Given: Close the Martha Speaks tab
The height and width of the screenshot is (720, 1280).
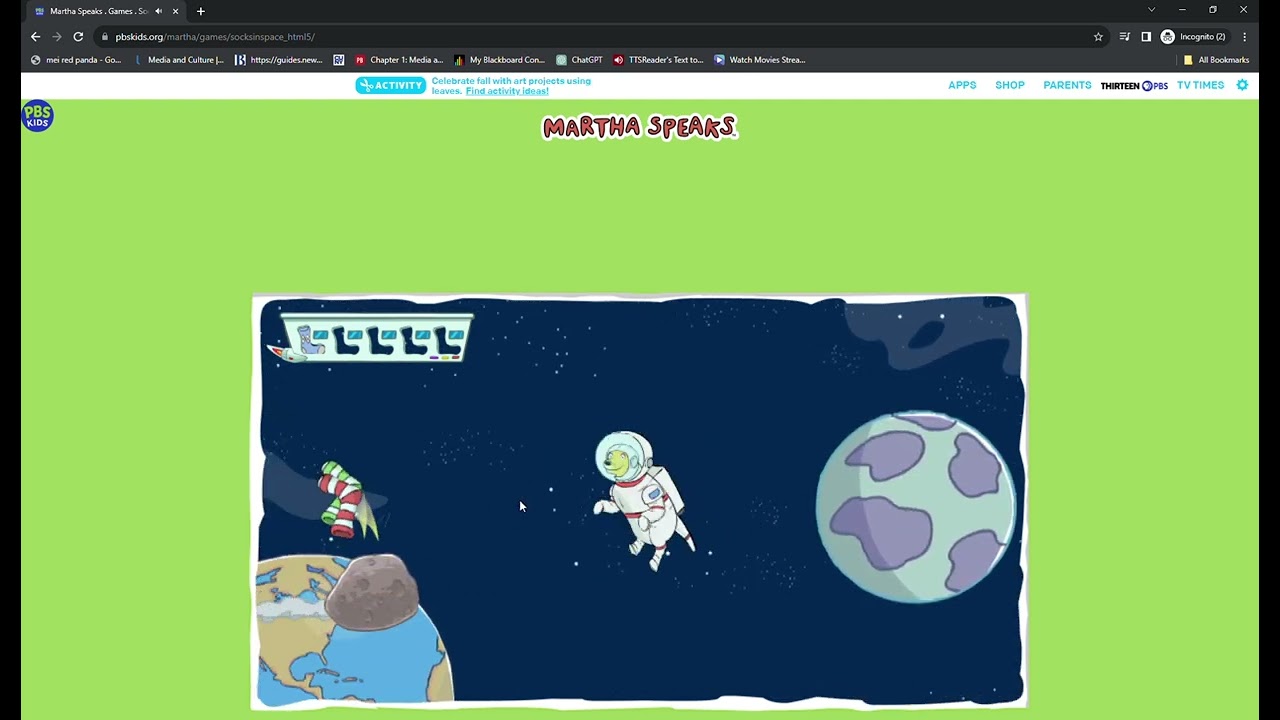Looking at the screenshot, I should (x=175, y=11).
